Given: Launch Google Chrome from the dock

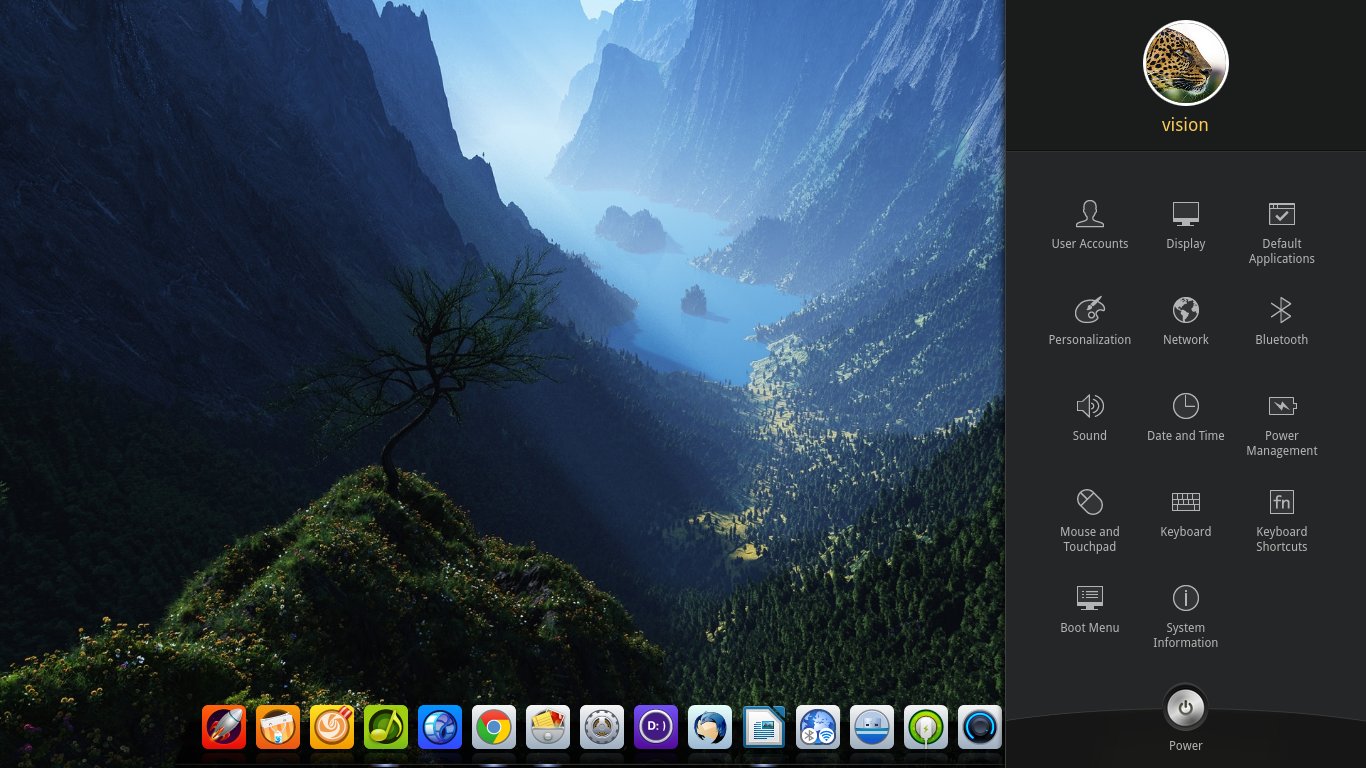Looking at the screenshot, I should click(494, 727).
